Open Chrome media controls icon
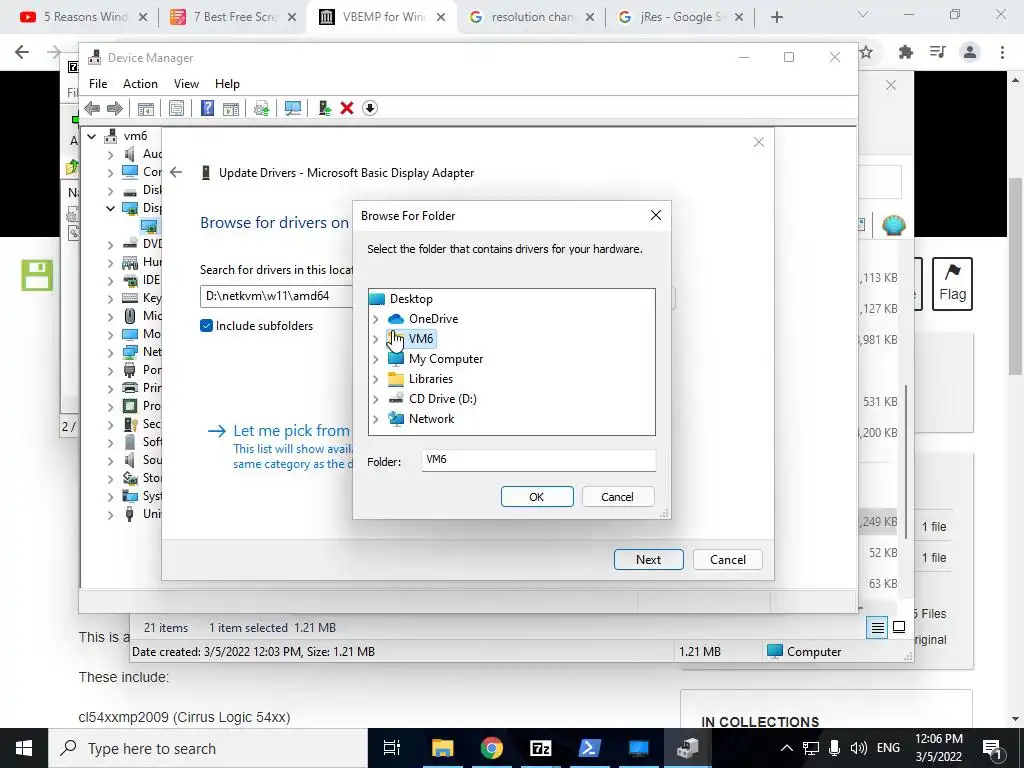This screenshot has height=768, width=1024. click(938, 52)
